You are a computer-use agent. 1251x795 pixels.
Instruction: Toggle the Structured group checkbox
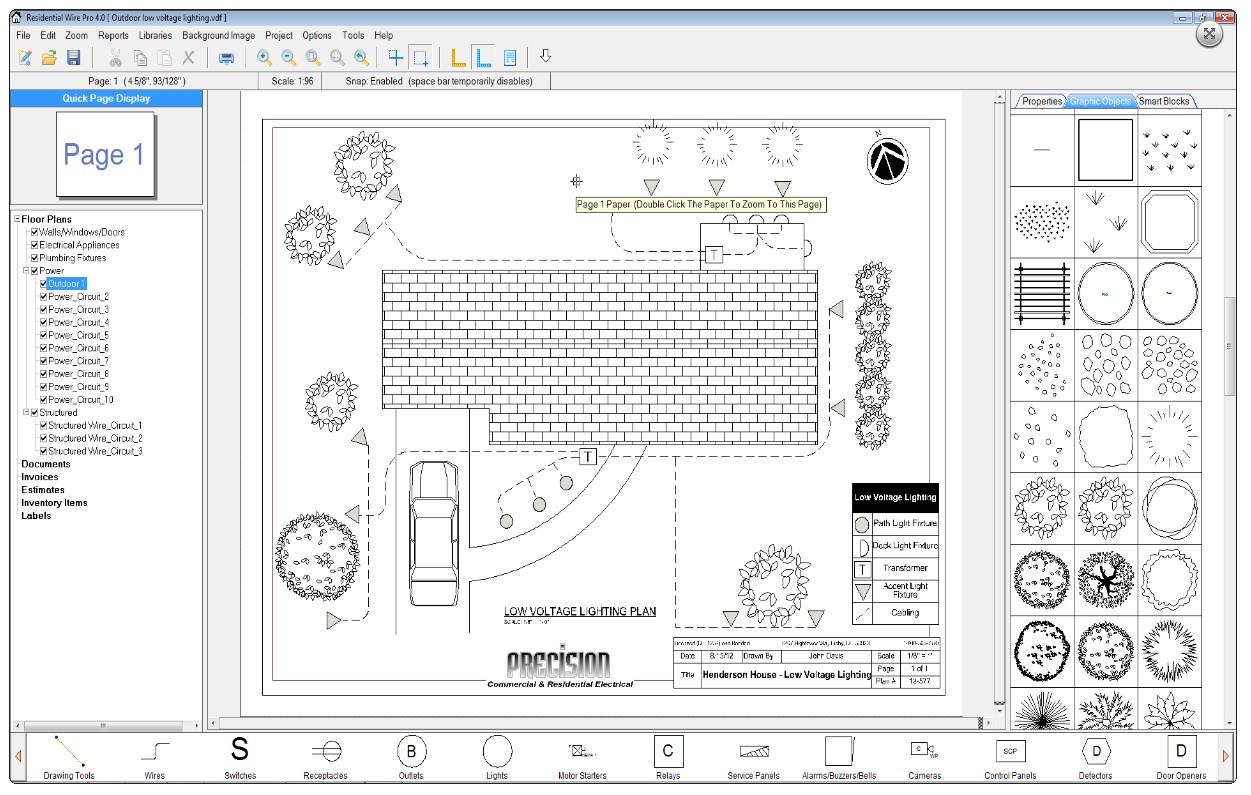coord(35,412)
